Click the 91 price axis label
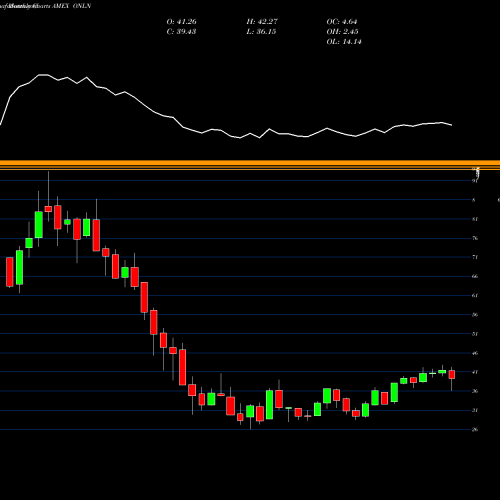The image size is (500, 500). tap(475, 181)
